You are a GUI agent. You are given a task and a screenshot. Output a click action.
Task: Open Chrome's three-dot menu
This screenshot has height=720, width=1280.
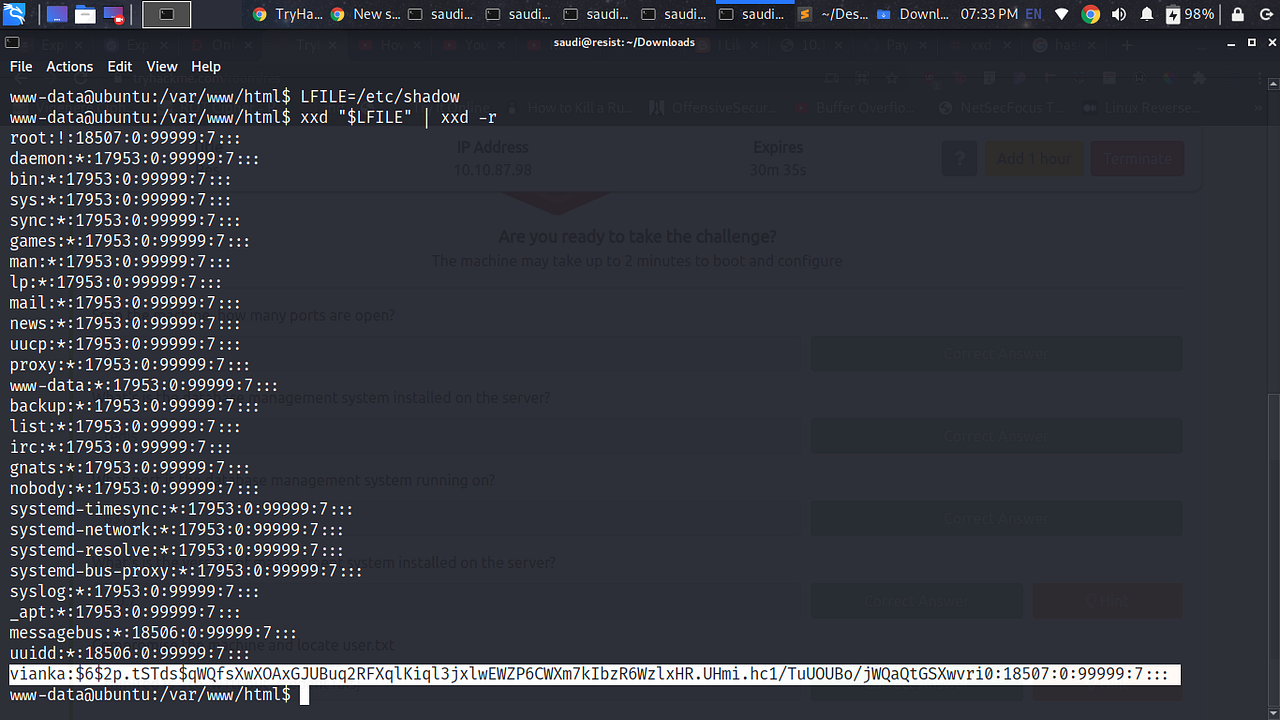tap(1259, 78)
